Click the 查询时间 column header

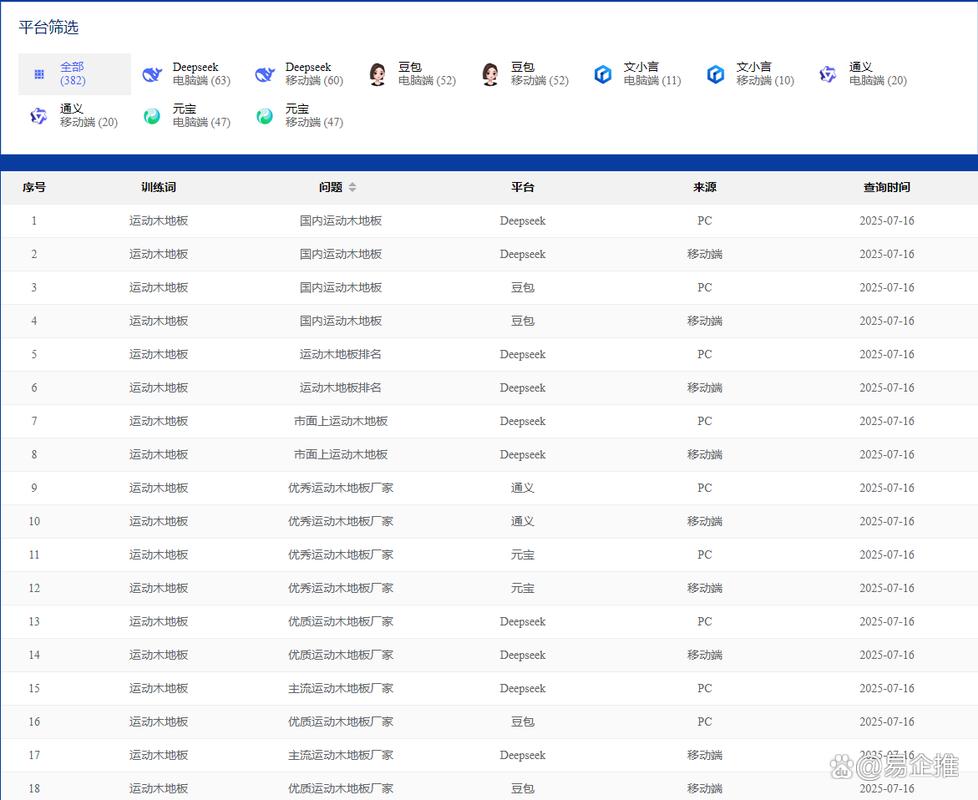click(x=886, y=187)
